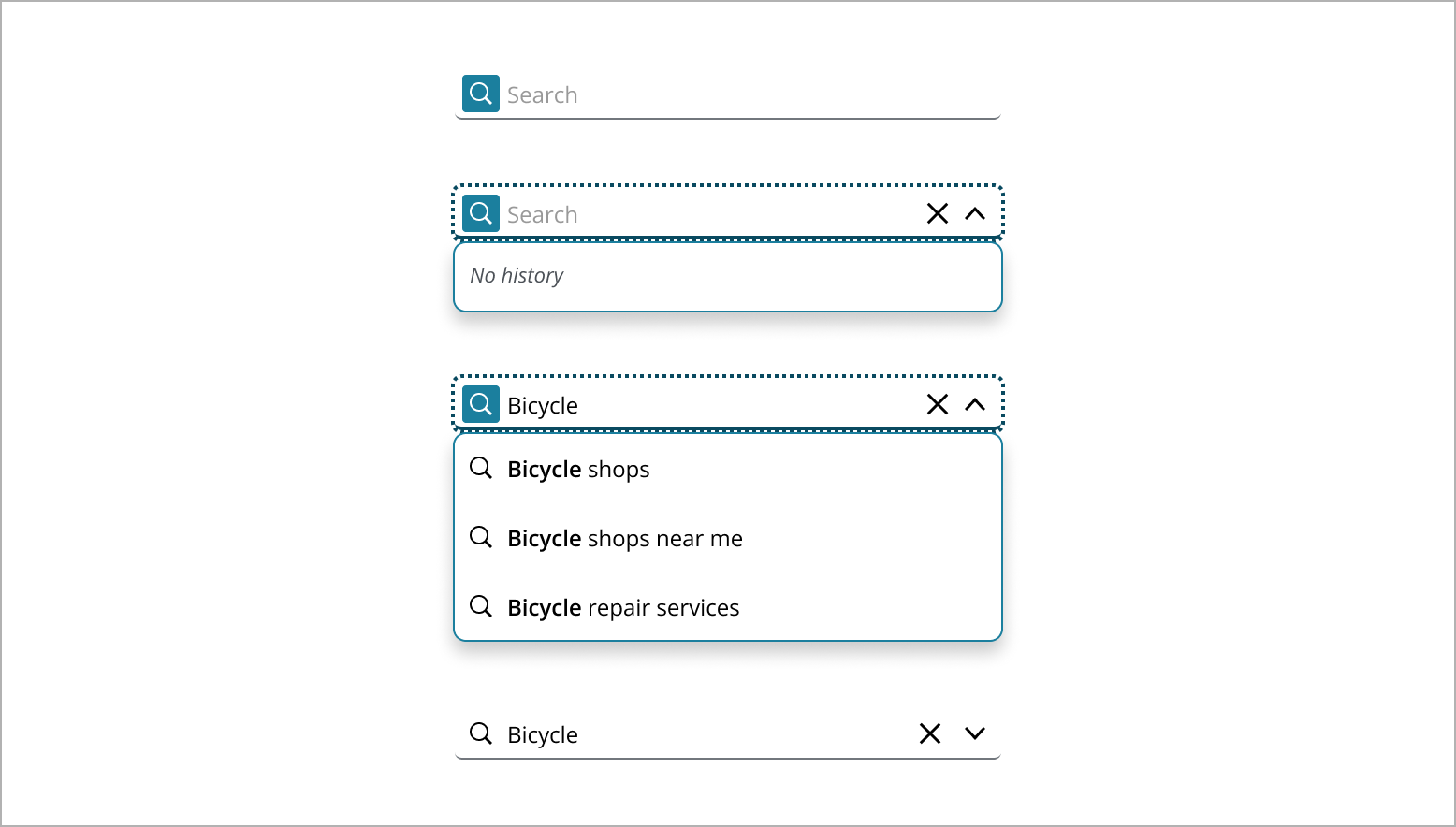Click the Bicycle text in the expanded search field
Viewport: 1456px width, 827px height.
(x=543, y=406)
